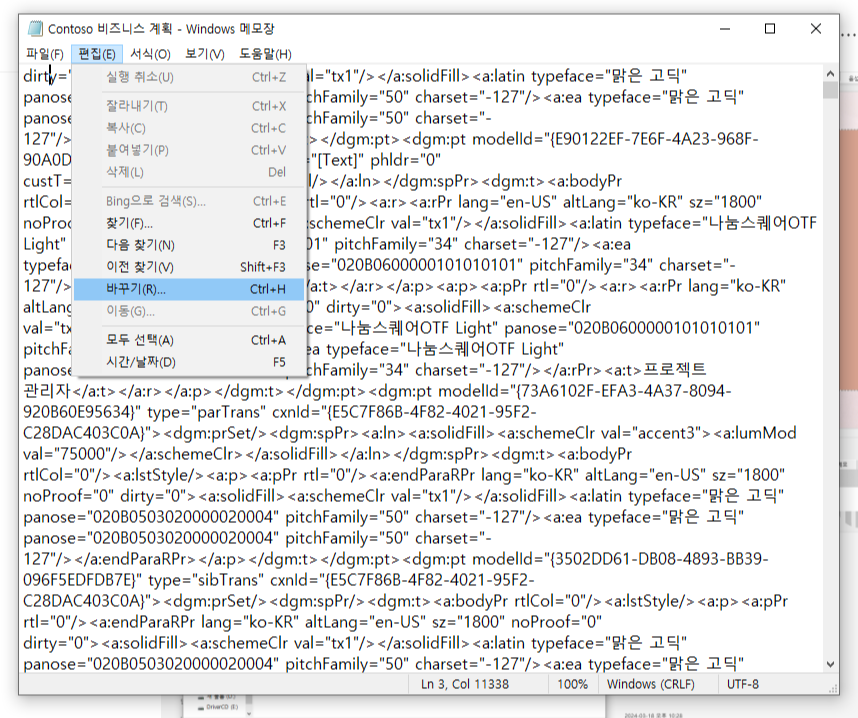Choose 복사(C) menu entry

point(189,128)
